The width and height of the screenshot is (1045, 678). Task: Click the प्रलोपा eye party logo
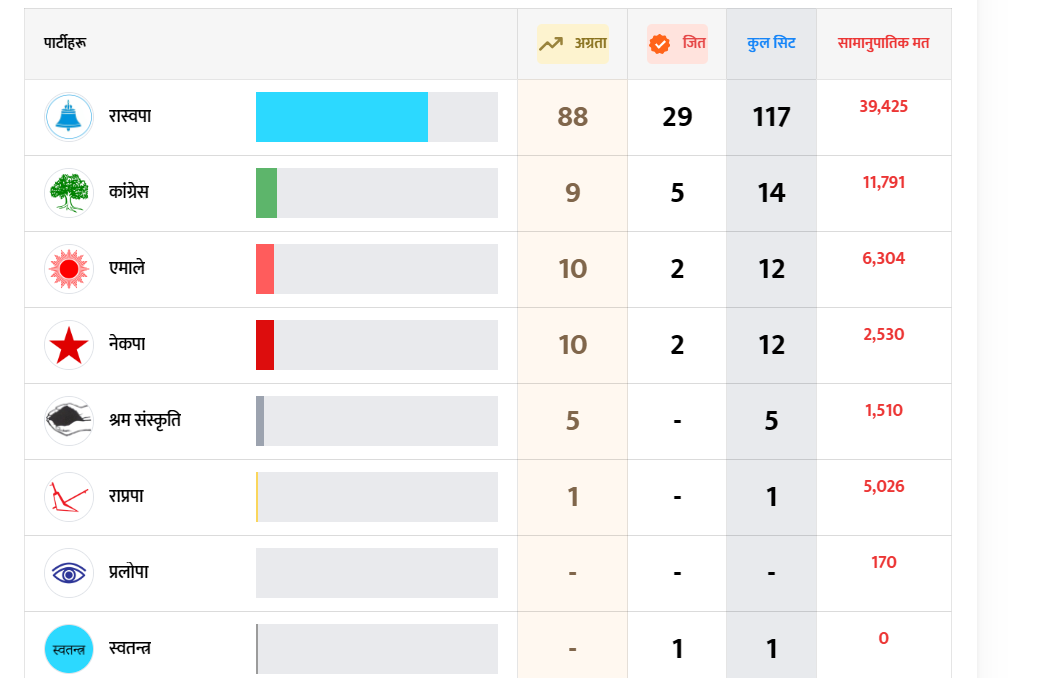click(69, 573)
